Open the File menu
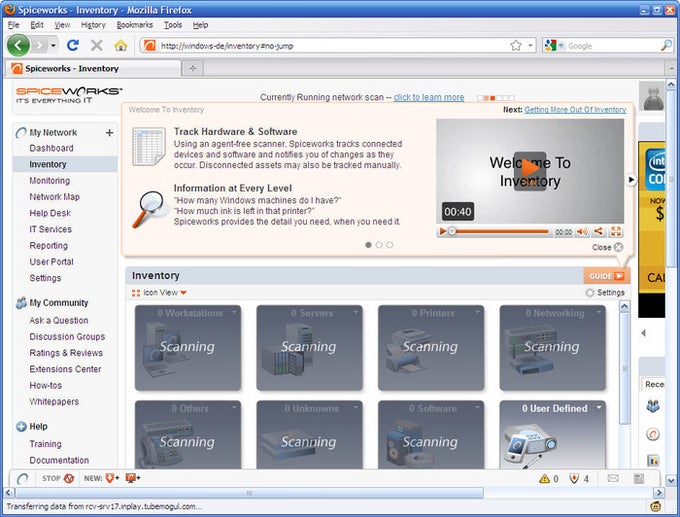 coord(13,25)
